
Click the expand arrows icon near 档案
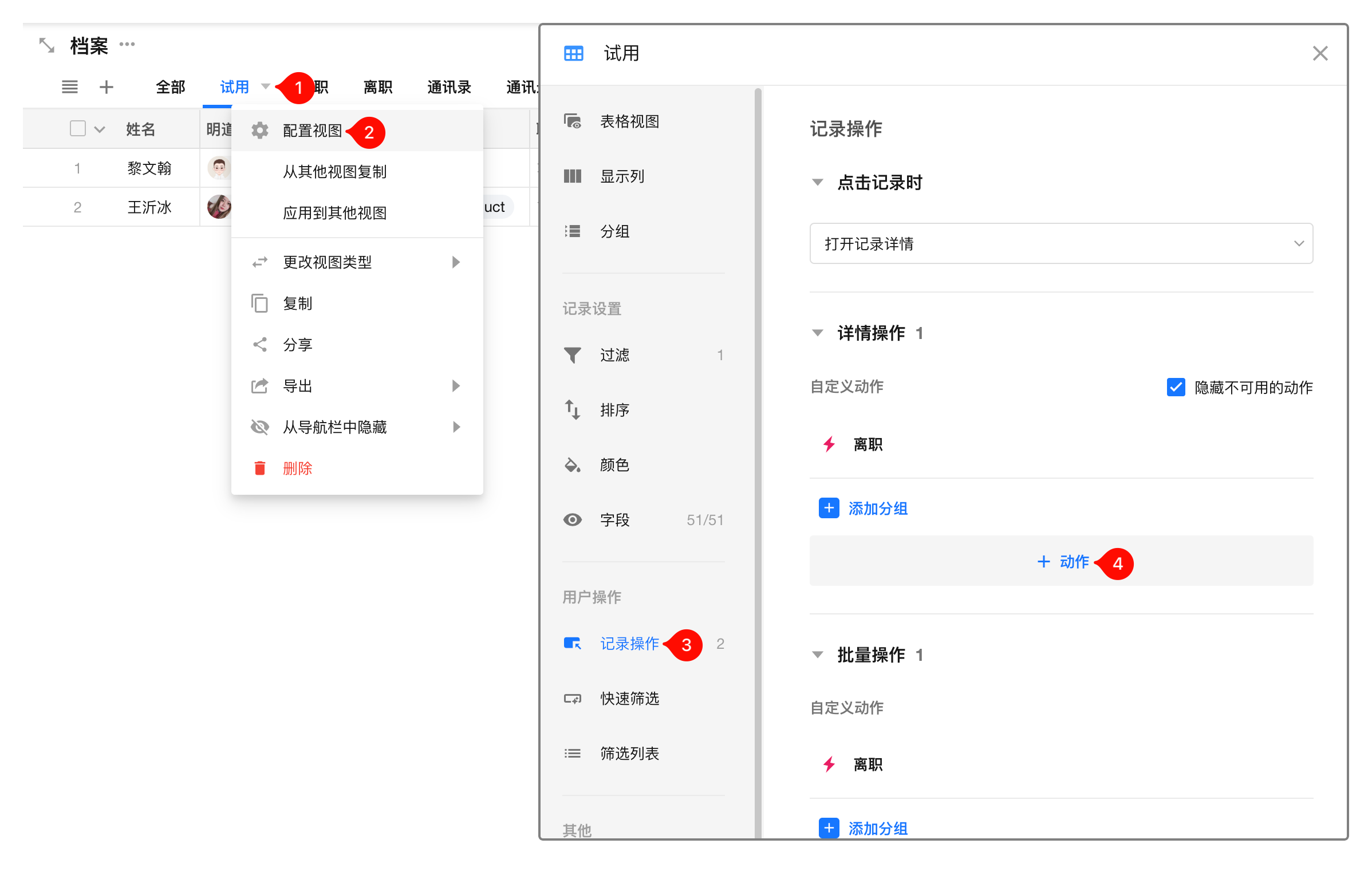pyautogui.click(x=46, y=45)
